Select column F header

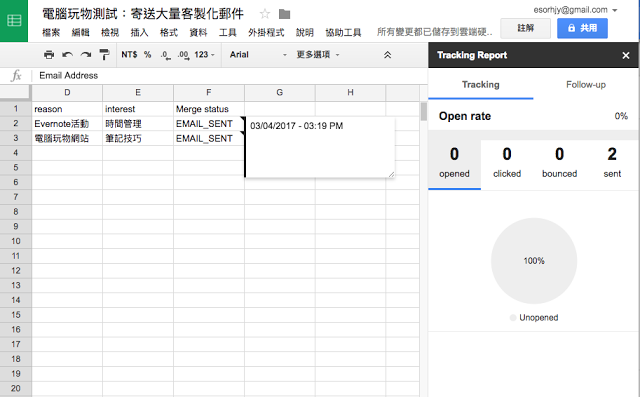(209, 93)
